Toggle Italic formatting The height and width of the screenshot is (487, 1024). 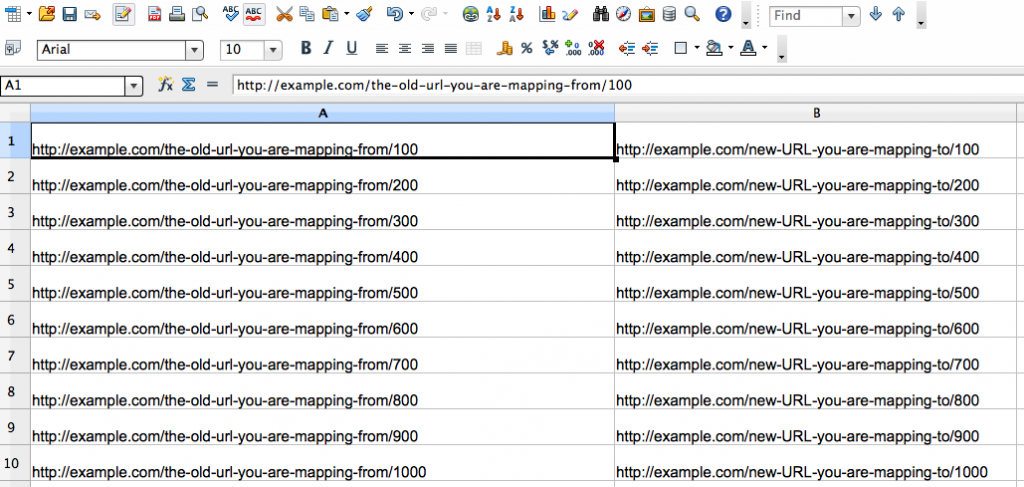point(328,48)
